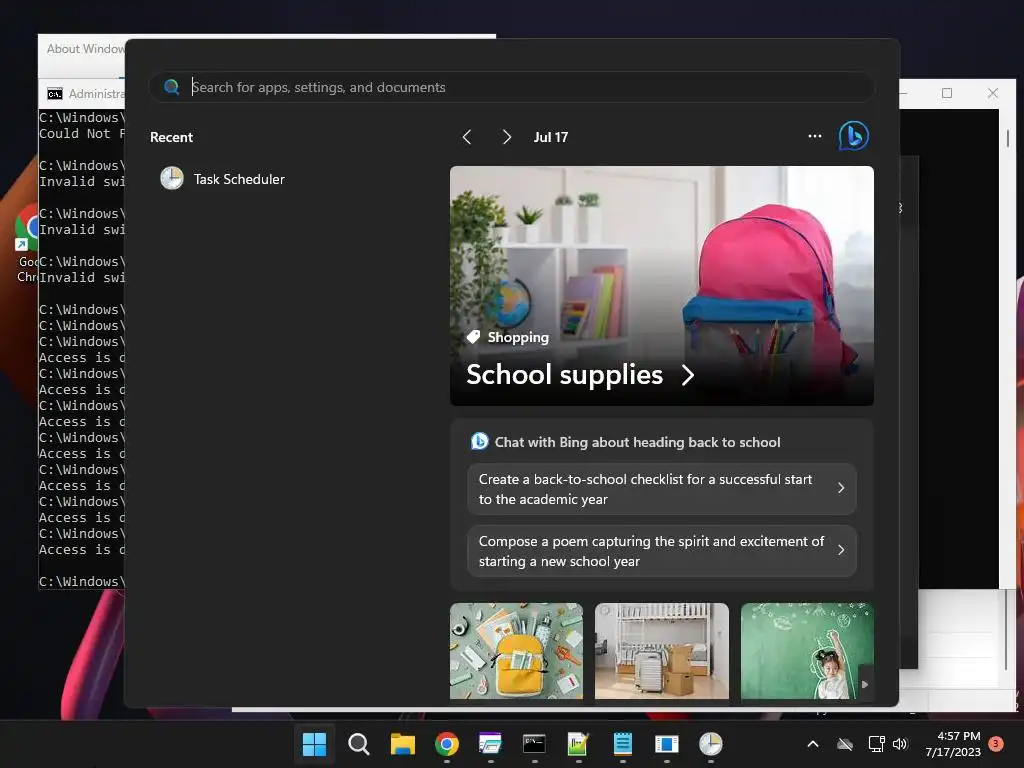Open the dorm room boxes thumbnail
Viewport: 1024px width, 768px height.
[x=662, y=650]
